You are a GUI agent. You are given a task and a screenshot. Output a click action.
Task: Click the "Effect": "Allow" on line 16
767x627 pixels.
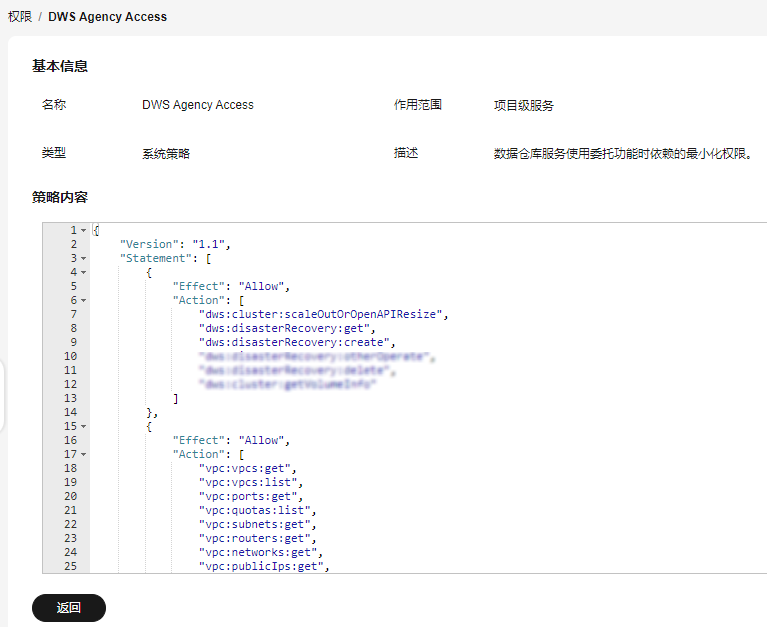(231, 440)
